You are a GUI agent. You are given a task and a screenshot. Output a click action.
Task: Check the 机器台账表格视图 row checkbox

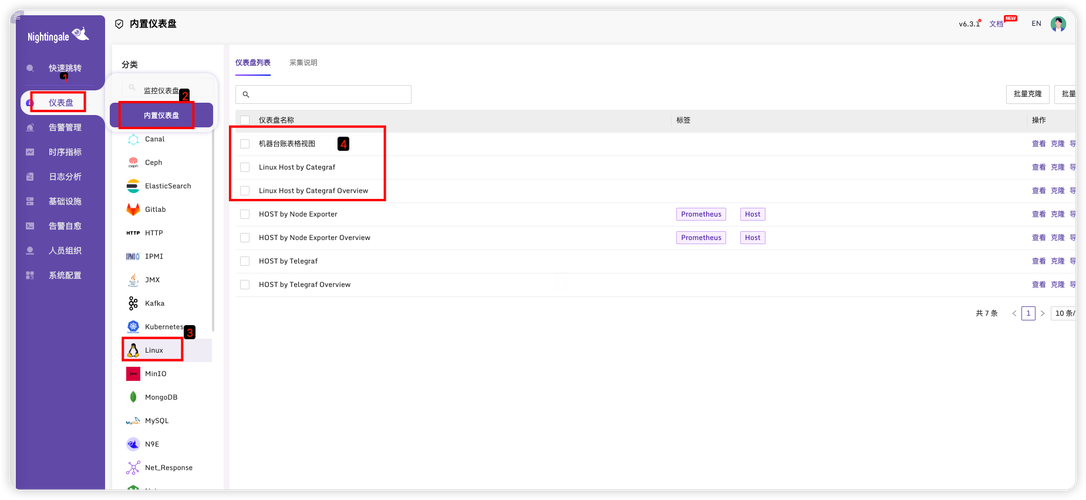244,144
